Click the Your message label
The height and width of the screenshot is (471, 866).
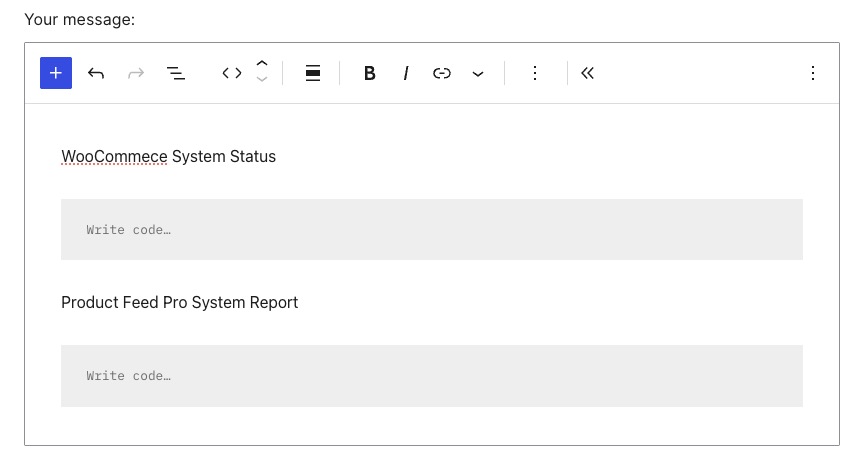point(80,19)
